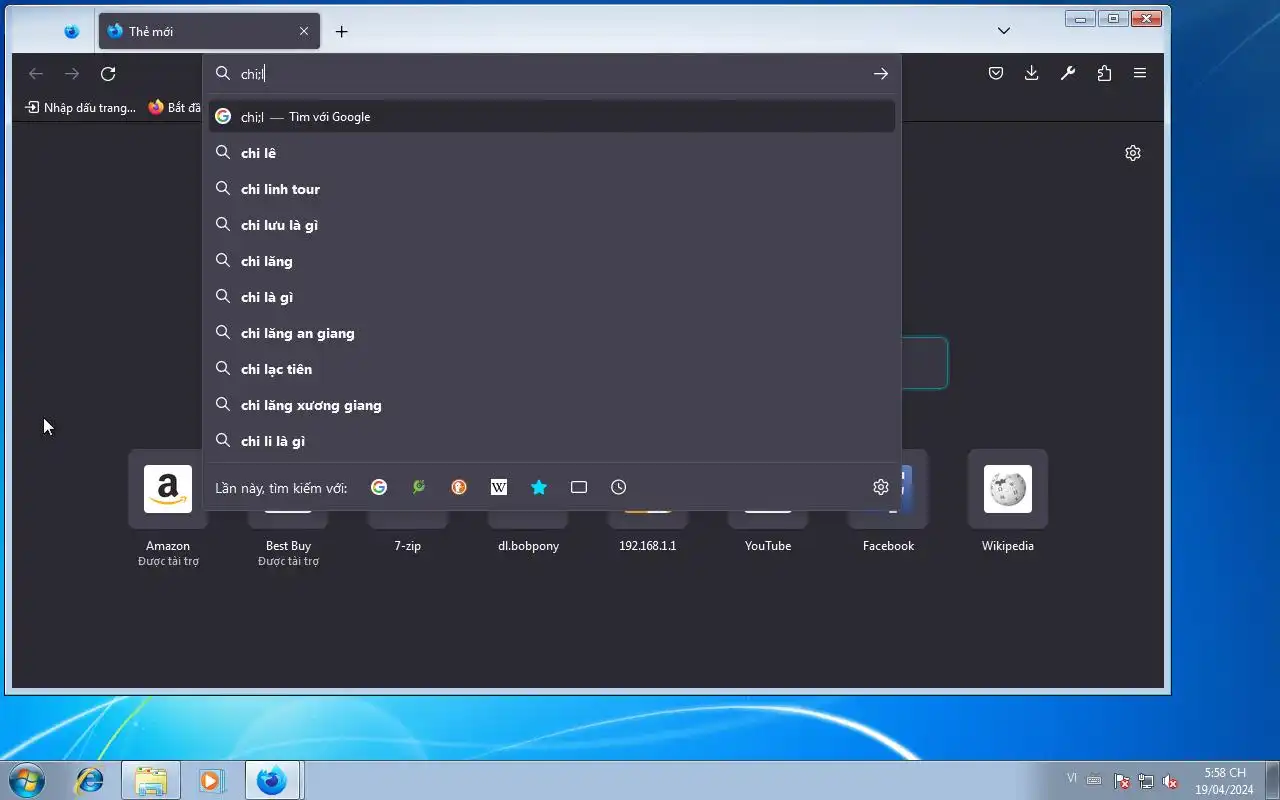Open the Firefox hamburger menu
The image size is (1280, 800).
pos(1140,73)
